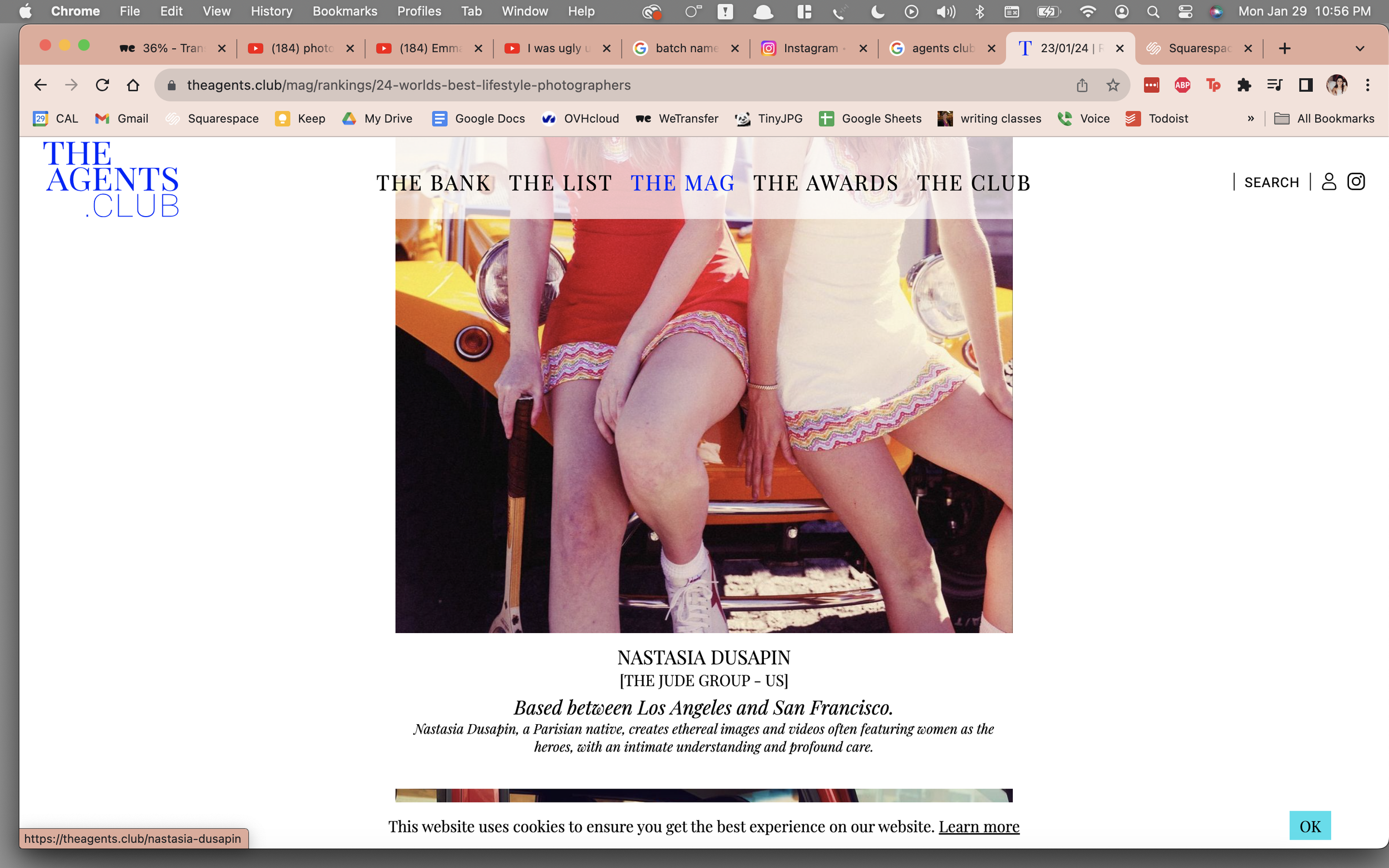Open the Learn more cookies link

(979, 827)
